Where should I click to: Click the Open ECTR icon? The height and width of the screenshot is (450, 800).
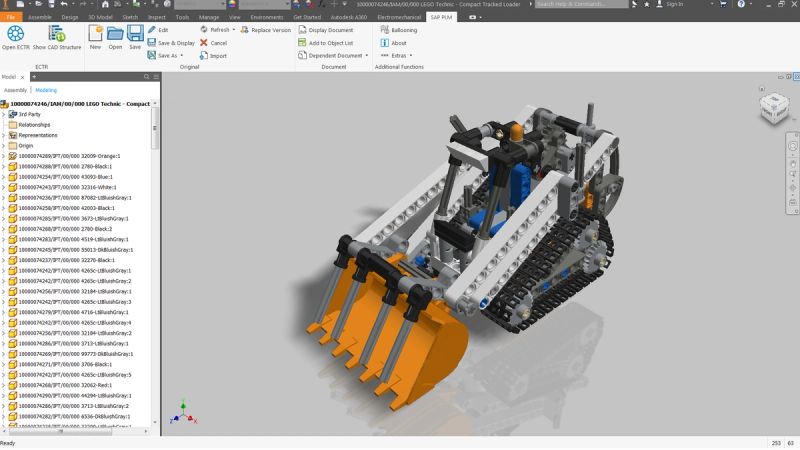pyautogui.click(x=16, y=38)
